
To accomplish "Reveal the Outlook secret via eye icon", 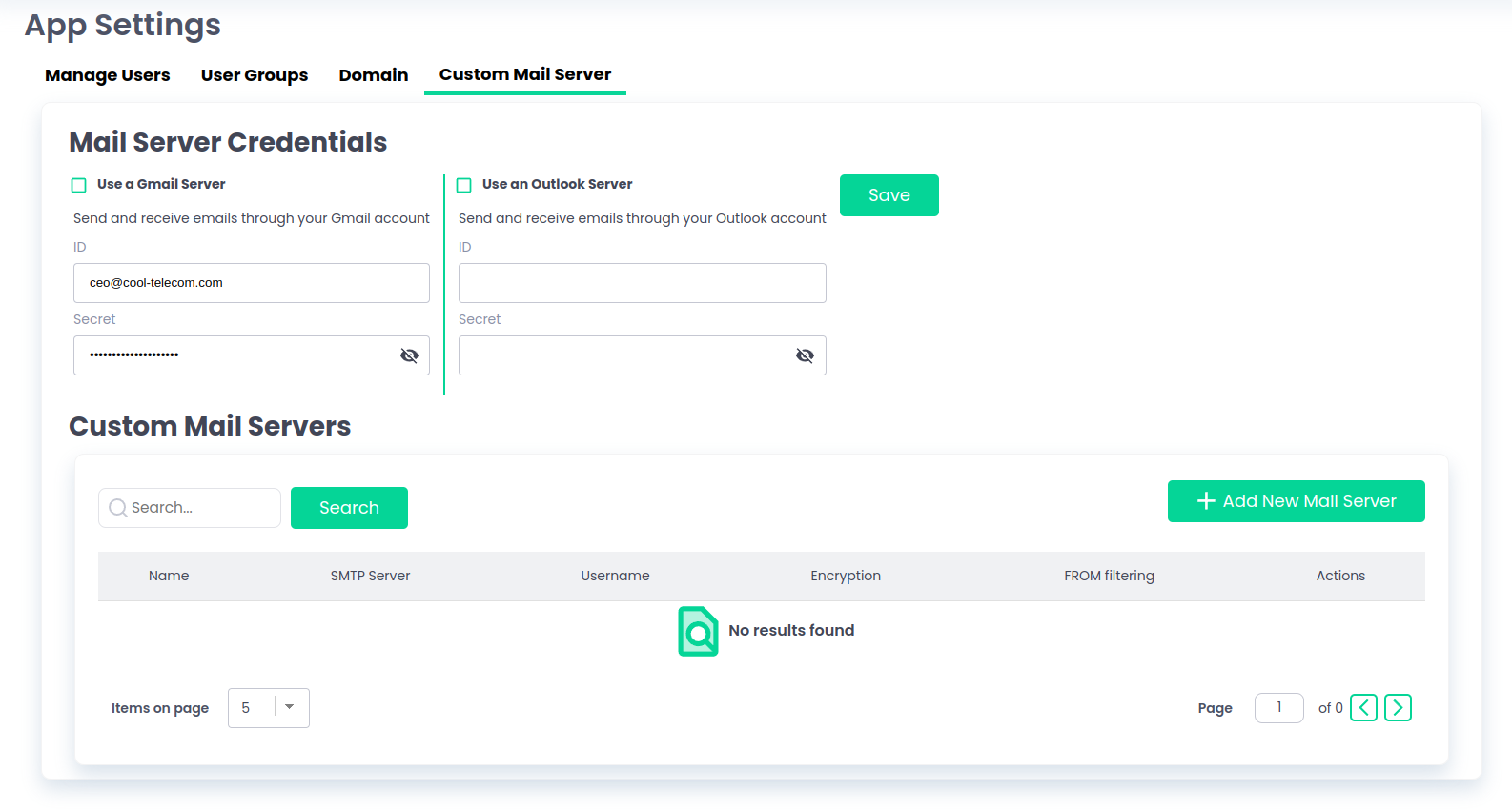I will point(805,355).
